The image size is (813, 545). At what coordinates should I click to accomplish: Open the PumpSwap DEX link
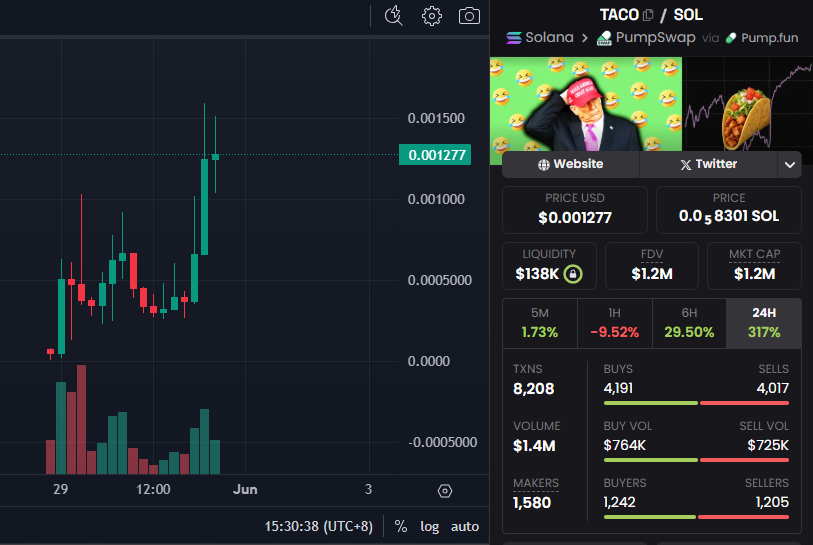pos(646,38)
